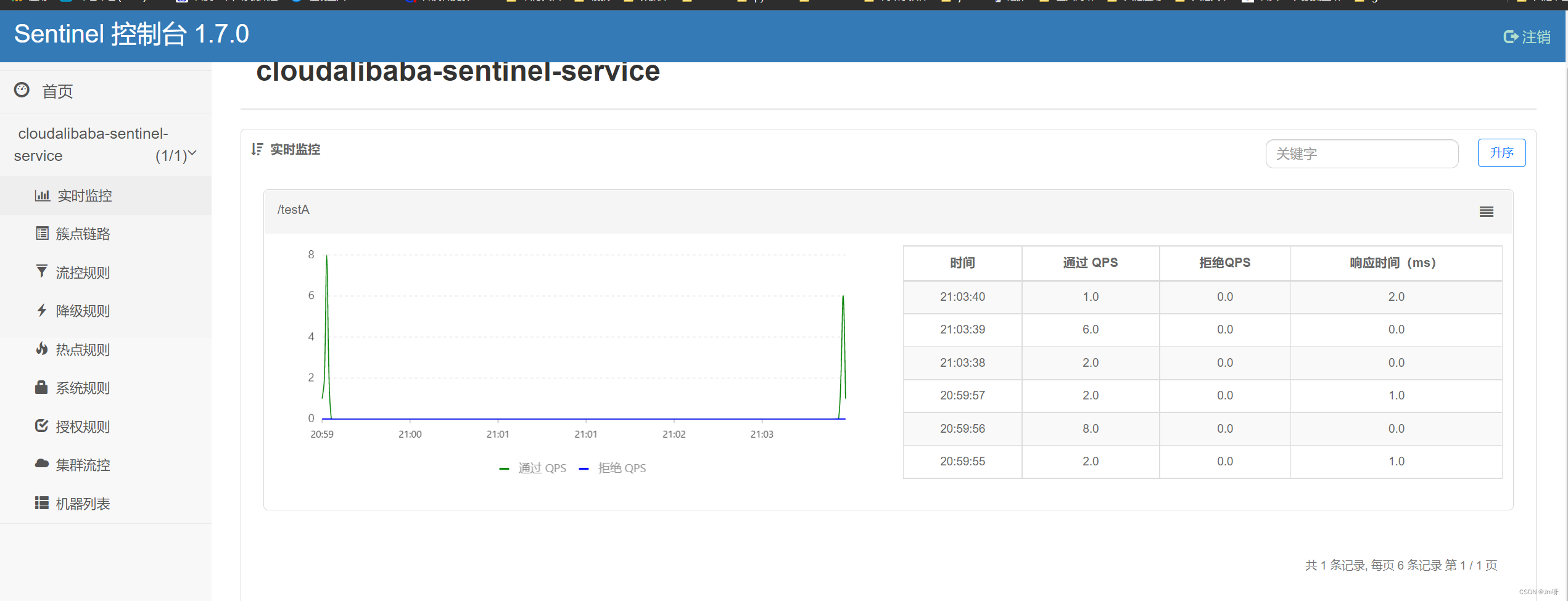Image resolution: width=1568 pixels, height=601 pixels.
Task: Collapse the cloudalibaba-sentinel-service app chevron
Action: pos(192,153)
